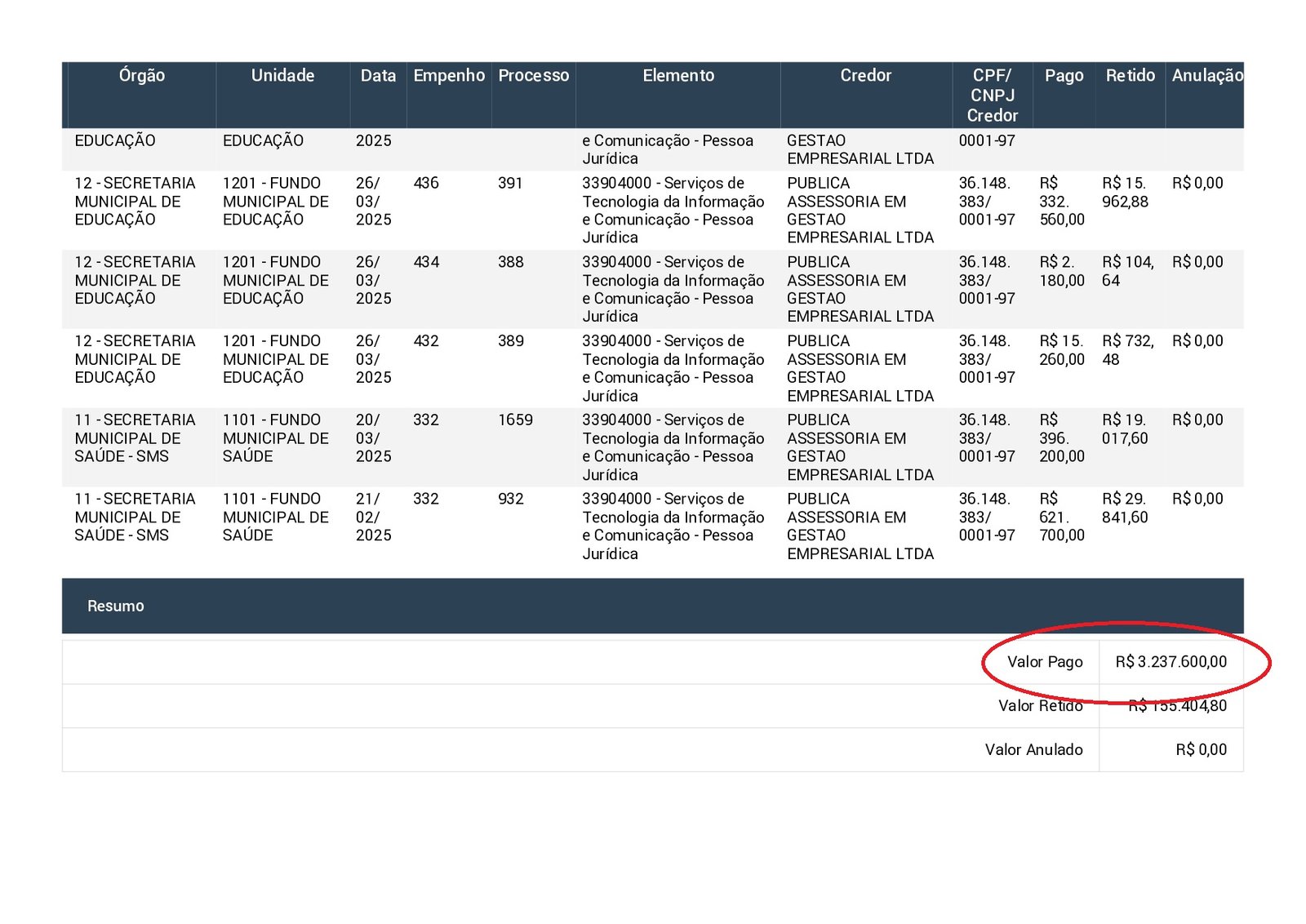Select the Credor column header
1306x924 pixels.
coord(865,76)
